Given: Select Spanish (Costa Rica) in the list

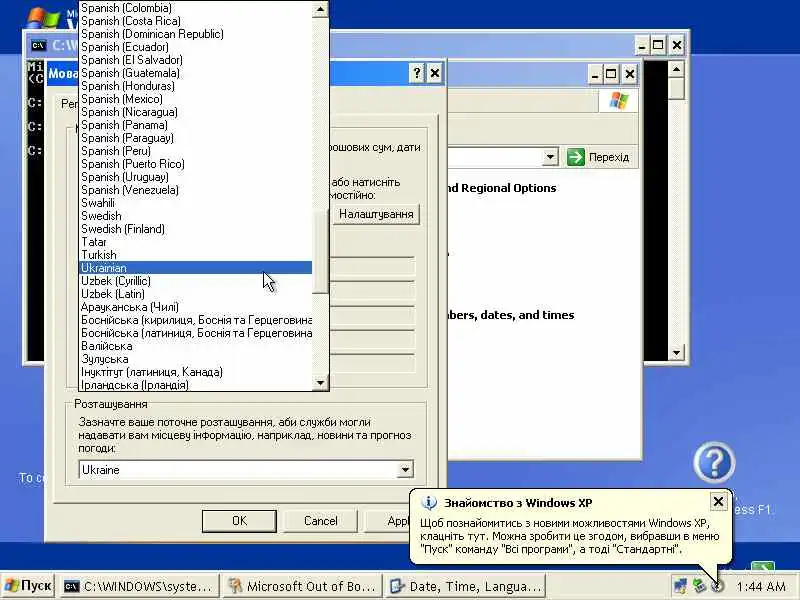Looking at the screenshot, I should click(196, 21).
